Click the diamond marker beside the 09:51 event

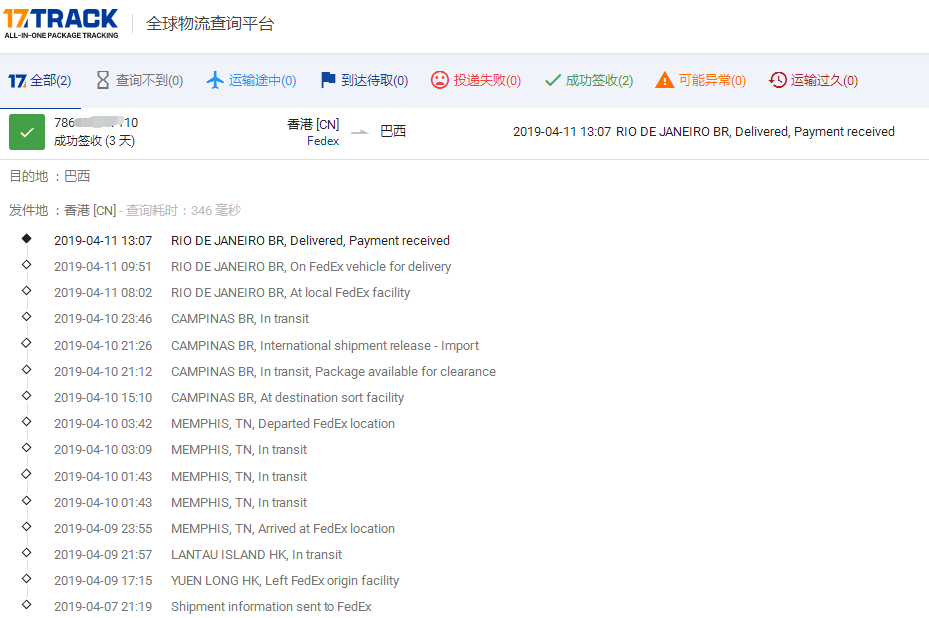pos(26,266)
